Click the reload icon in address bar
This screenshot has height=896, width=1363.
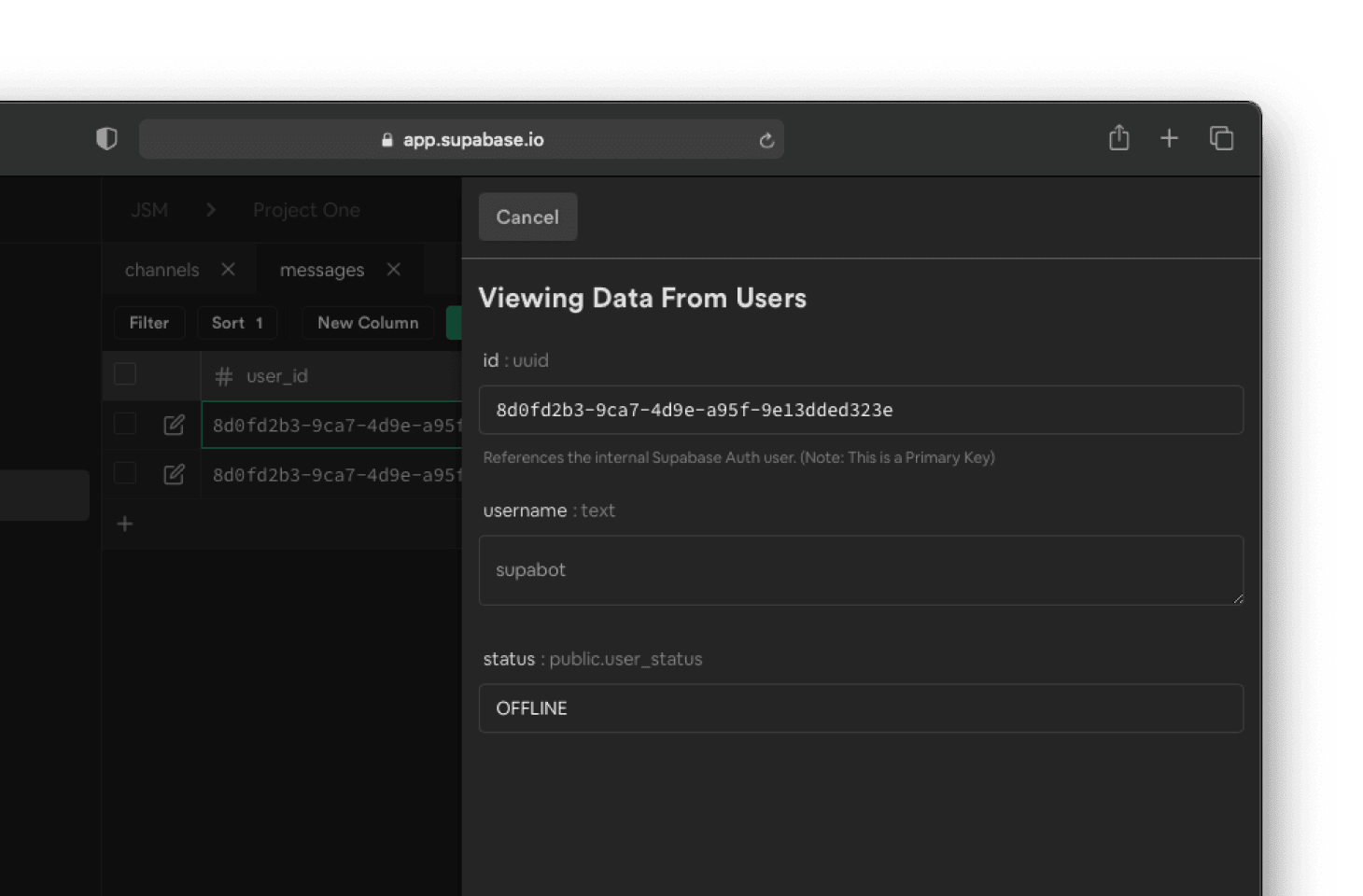(766, 139)
